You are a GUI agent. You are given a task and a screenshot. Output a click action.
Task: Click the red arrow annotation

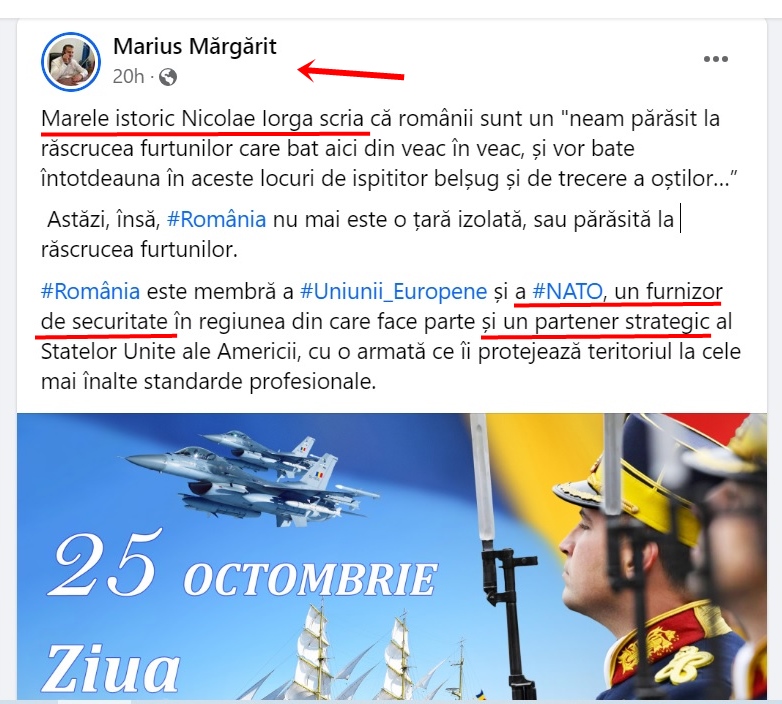tap(351, 71)
